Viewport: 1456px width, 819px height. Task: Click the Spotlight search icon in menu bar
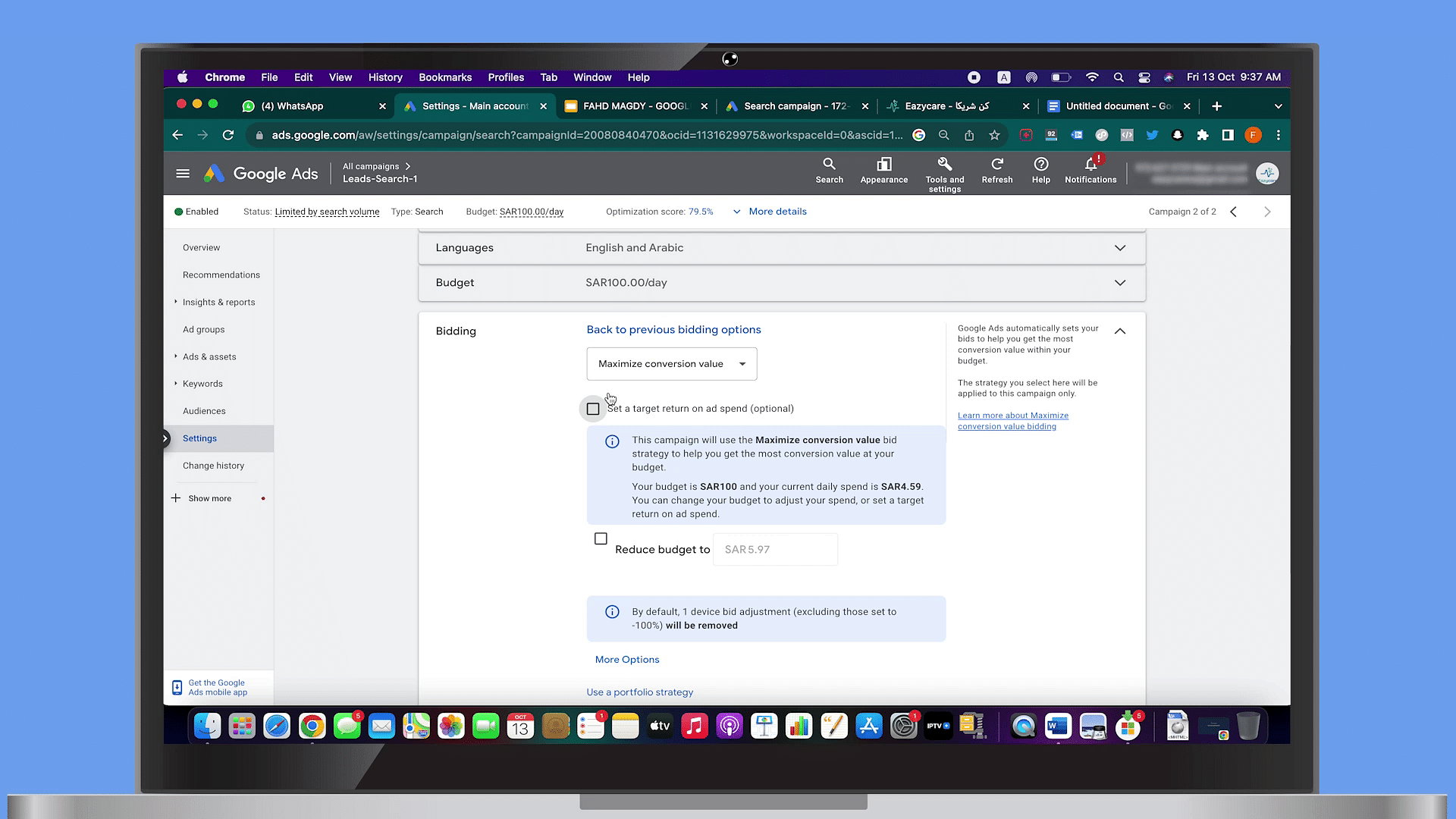(x=1119, y=77)
